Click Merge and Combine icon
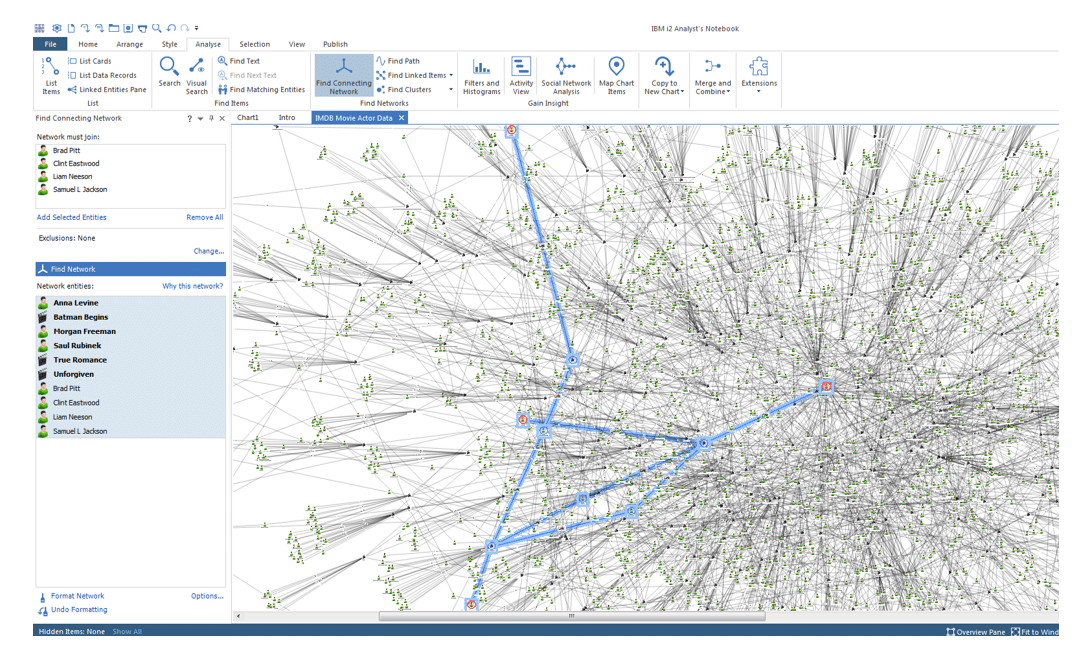This screenshot has width=1087, height=655. click(712, 67)
